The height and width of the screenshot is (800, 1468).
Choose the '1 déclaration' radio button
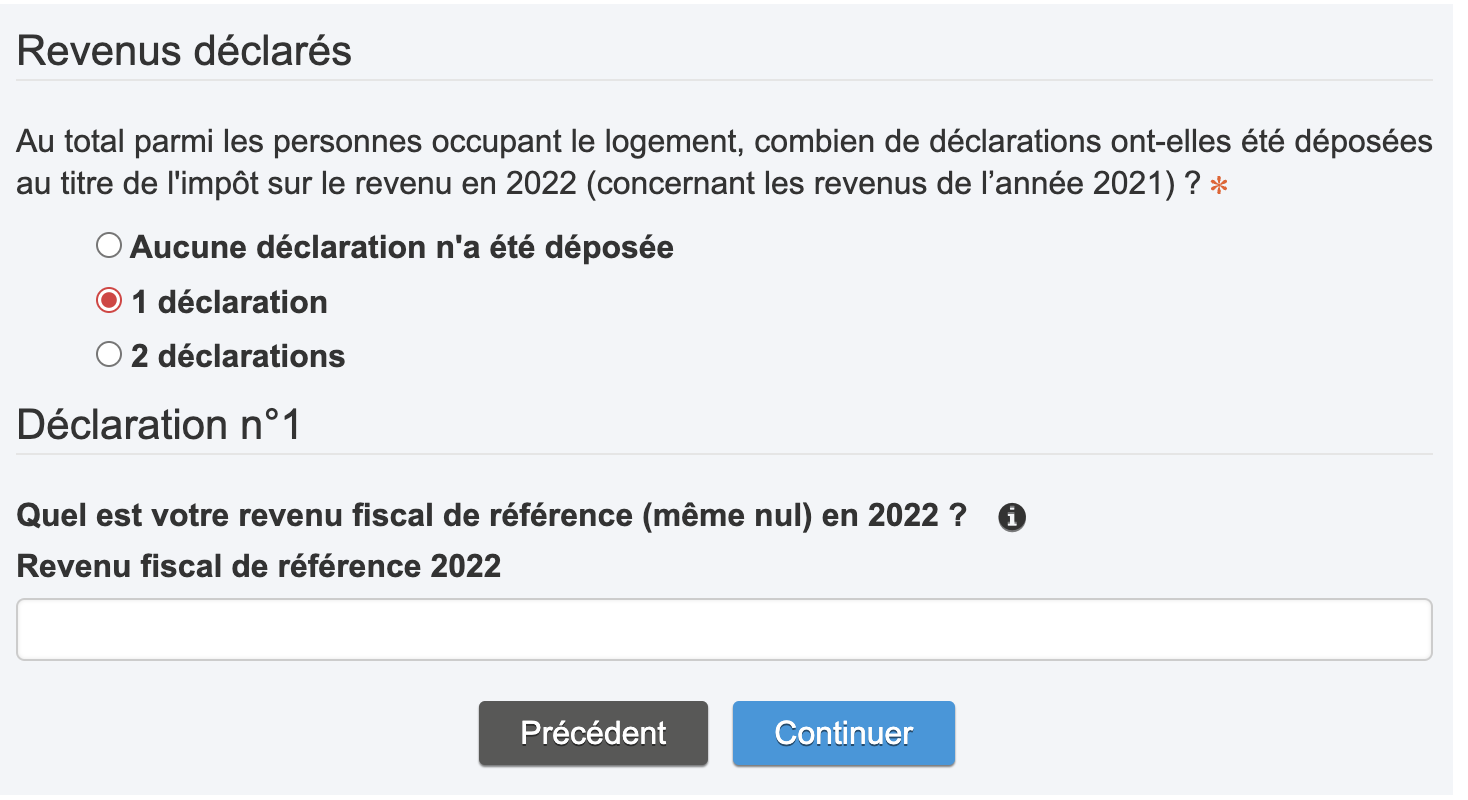pos(109,300)
